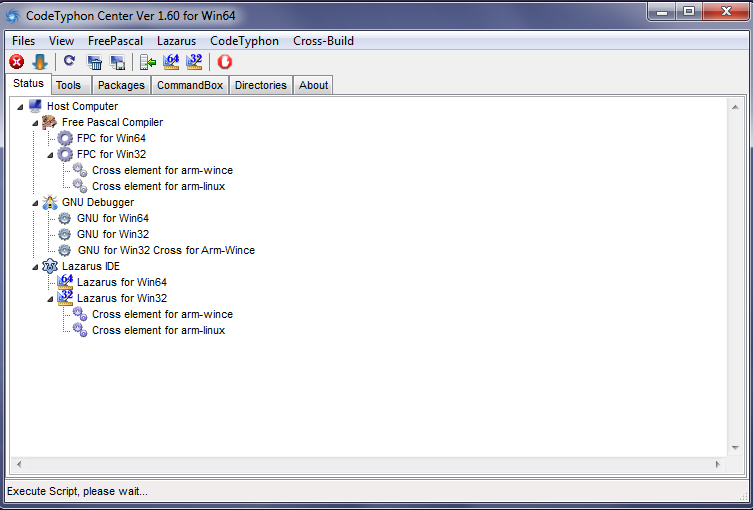
Task: Click the GNU Debugger bug icon
Action: click(50, 202)
